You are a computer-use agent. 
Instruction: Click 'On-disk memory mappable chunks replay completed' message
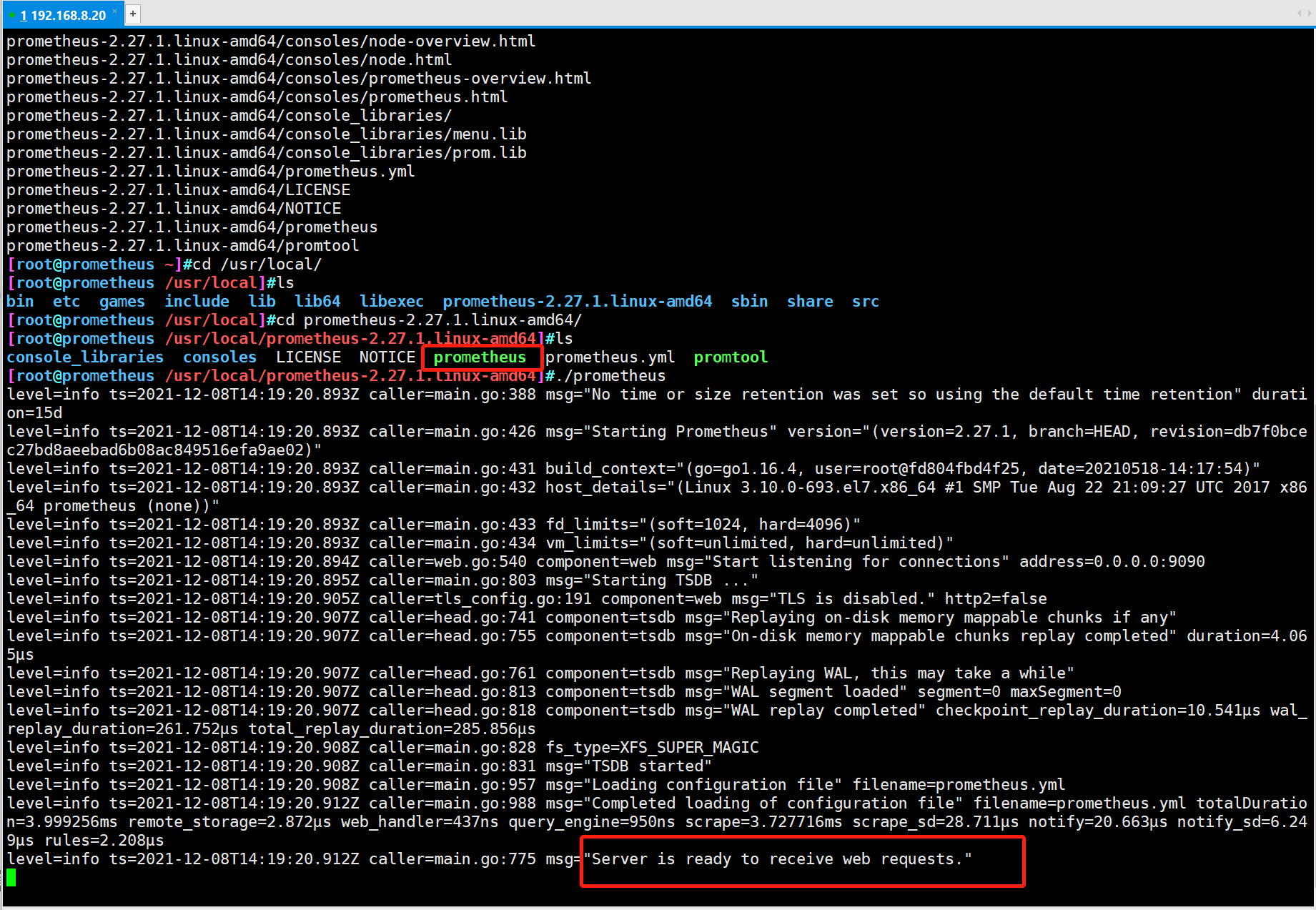[949, 635]
